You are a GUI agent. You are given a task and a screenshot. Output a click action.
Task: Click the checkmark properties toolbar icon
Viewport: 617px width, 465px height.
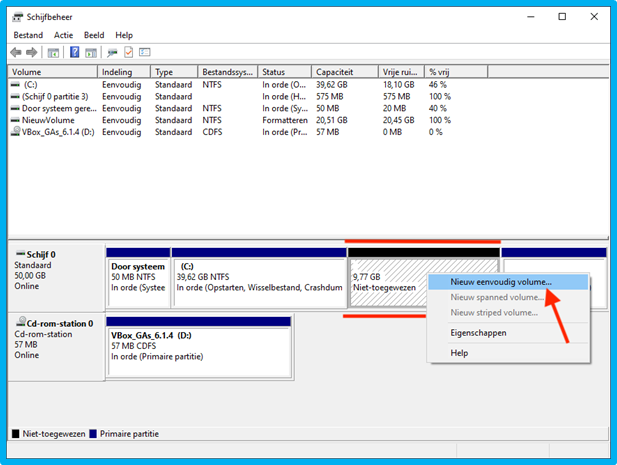[x=129, y=52]
